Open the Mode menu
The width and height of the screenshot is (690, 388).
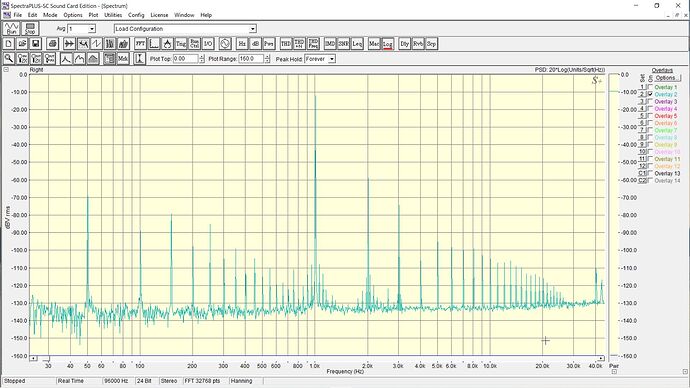pyautogui.click(x=50, y=15)
